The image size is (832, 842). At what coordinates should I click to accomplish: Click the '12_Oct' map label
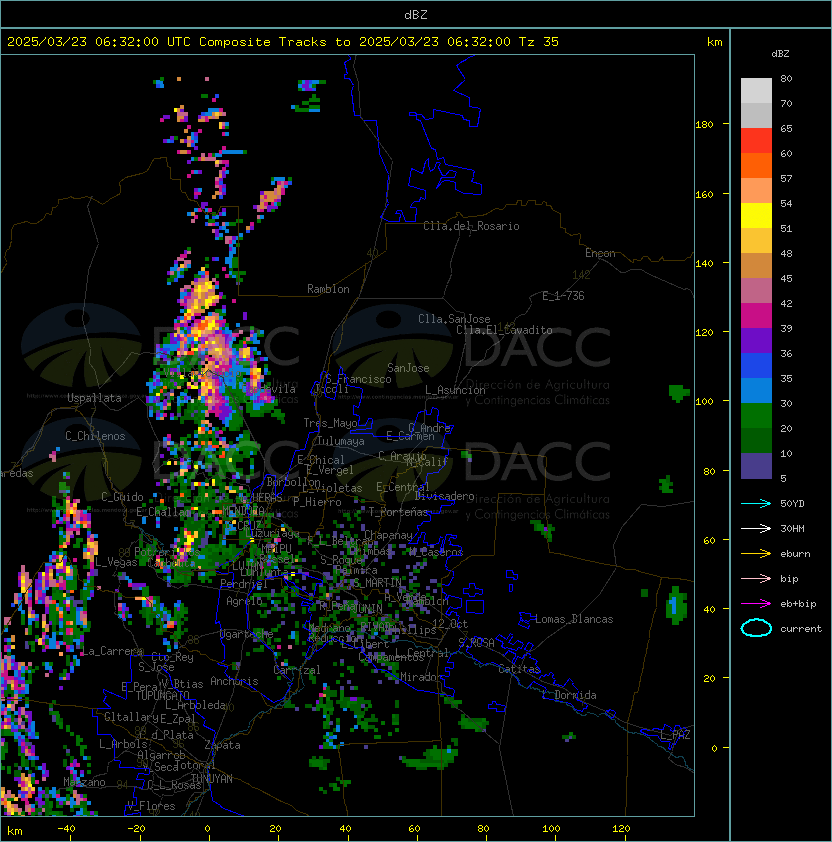(450, 624)
